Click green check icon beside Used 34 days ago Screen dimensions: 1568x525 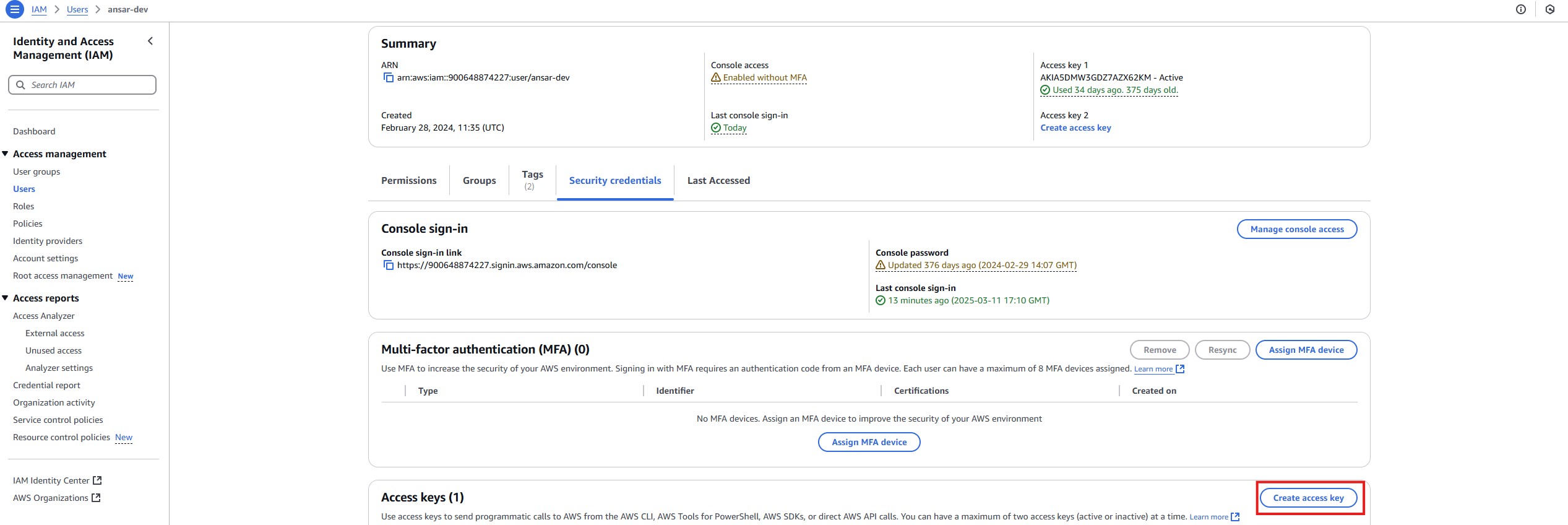(1045, 90)
